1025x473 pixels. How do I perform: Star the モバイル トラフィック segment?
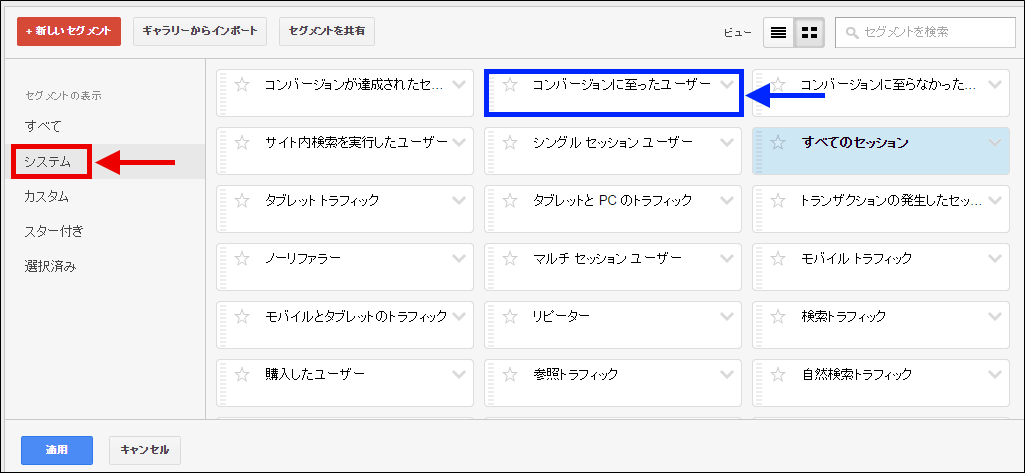779,259
